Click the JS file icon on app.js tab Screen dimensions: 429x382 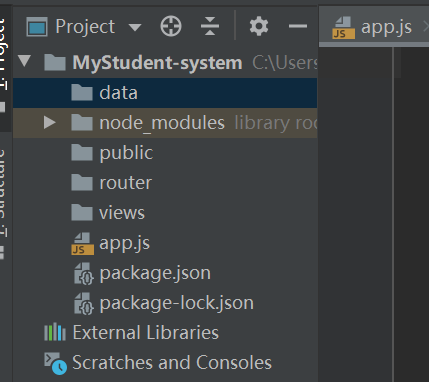(343, 28)
